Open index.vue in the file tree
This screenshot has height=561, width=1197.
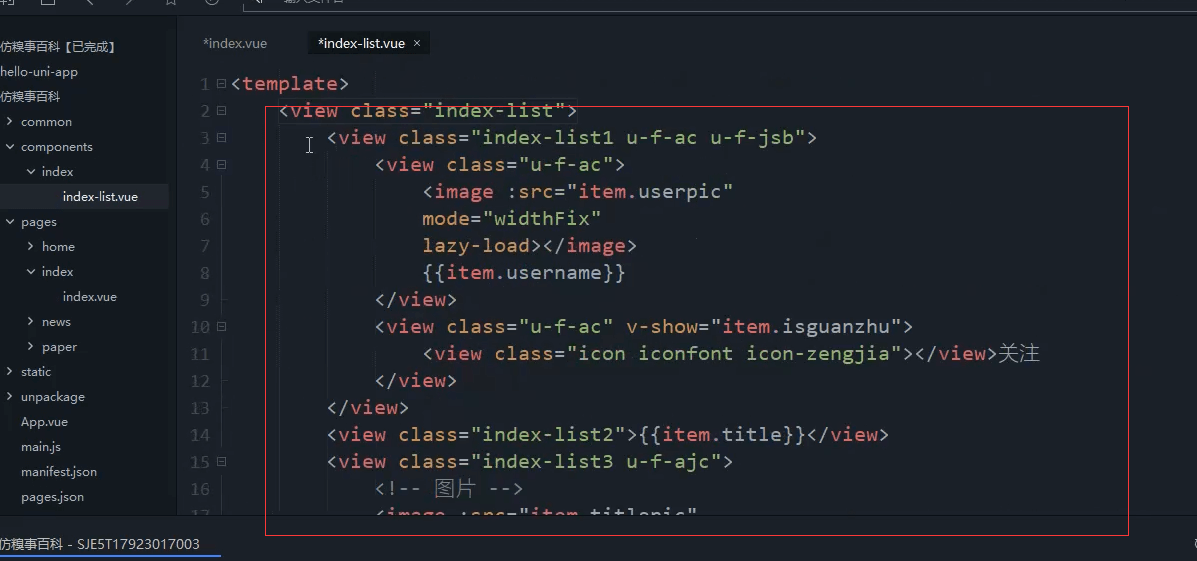pyautogui.click(x=89, y=296)
